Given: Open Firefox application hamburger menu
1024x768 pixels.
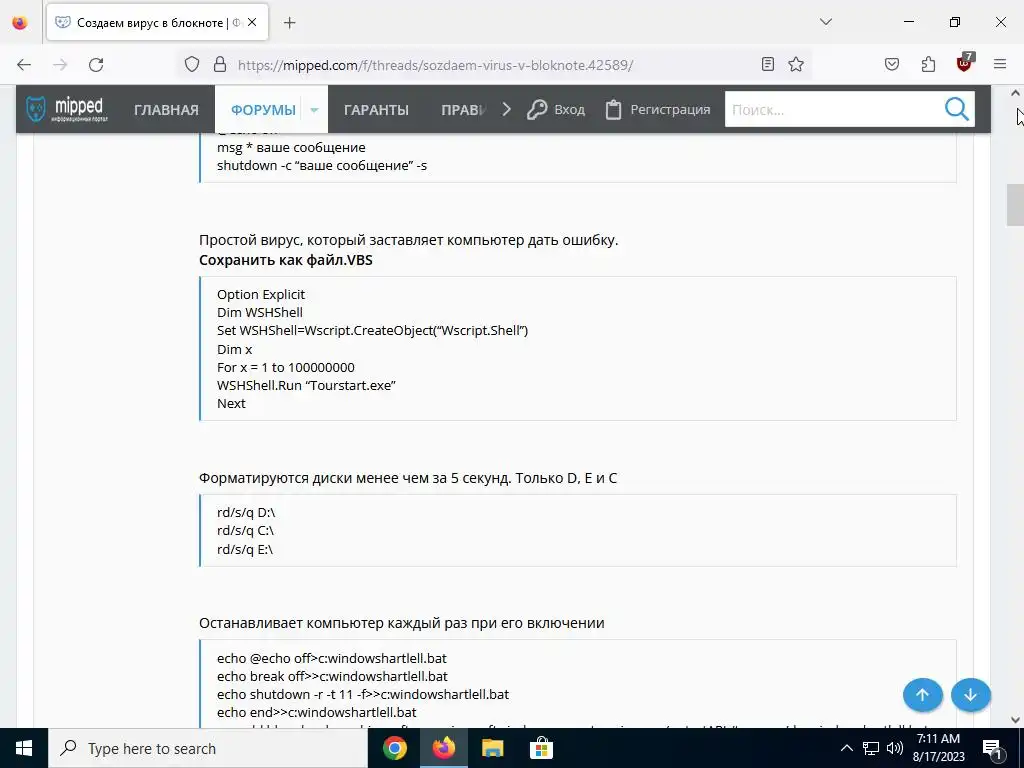Looking at the screenshot, I should click(1000, 64).
